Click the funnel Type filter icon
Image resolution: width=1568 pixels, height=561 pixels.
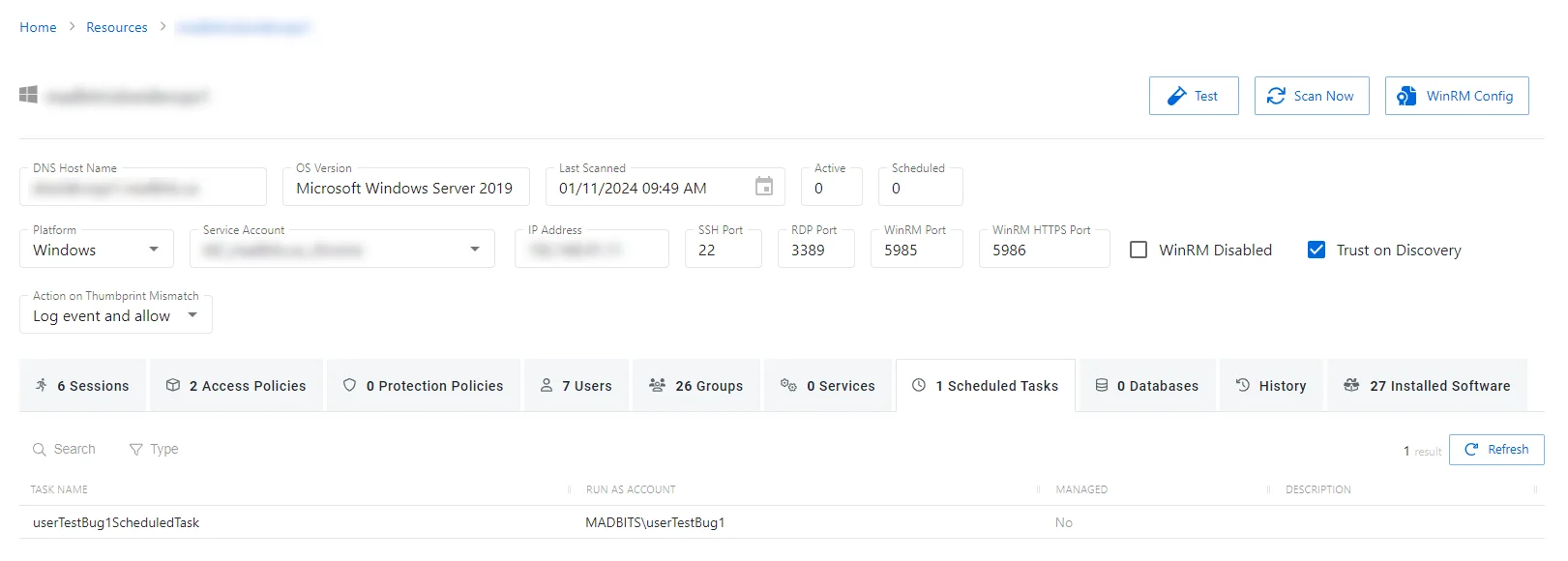pyautogui.click(x=136, y=449)
